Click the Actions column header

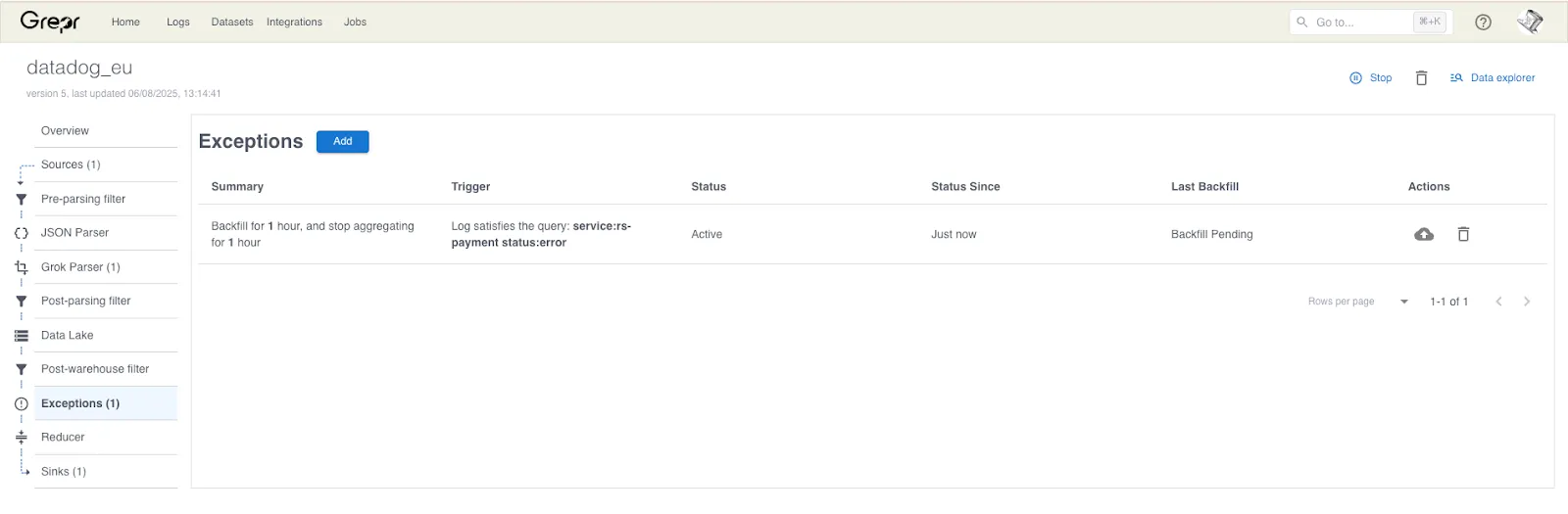coord(1429,187)
